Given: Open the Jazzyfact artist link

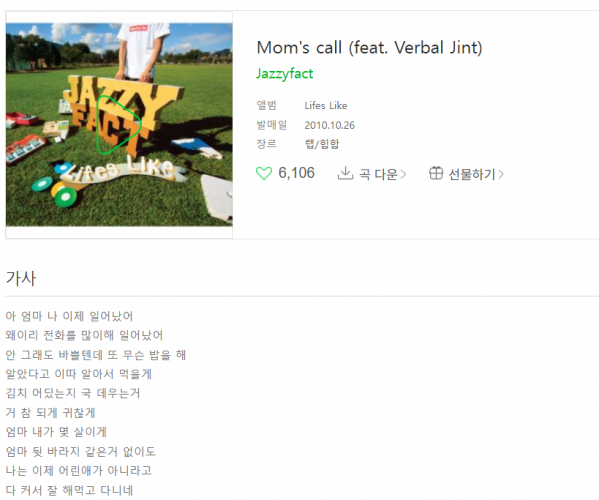Looking at the screenshot, I should (x=284, y=73).
